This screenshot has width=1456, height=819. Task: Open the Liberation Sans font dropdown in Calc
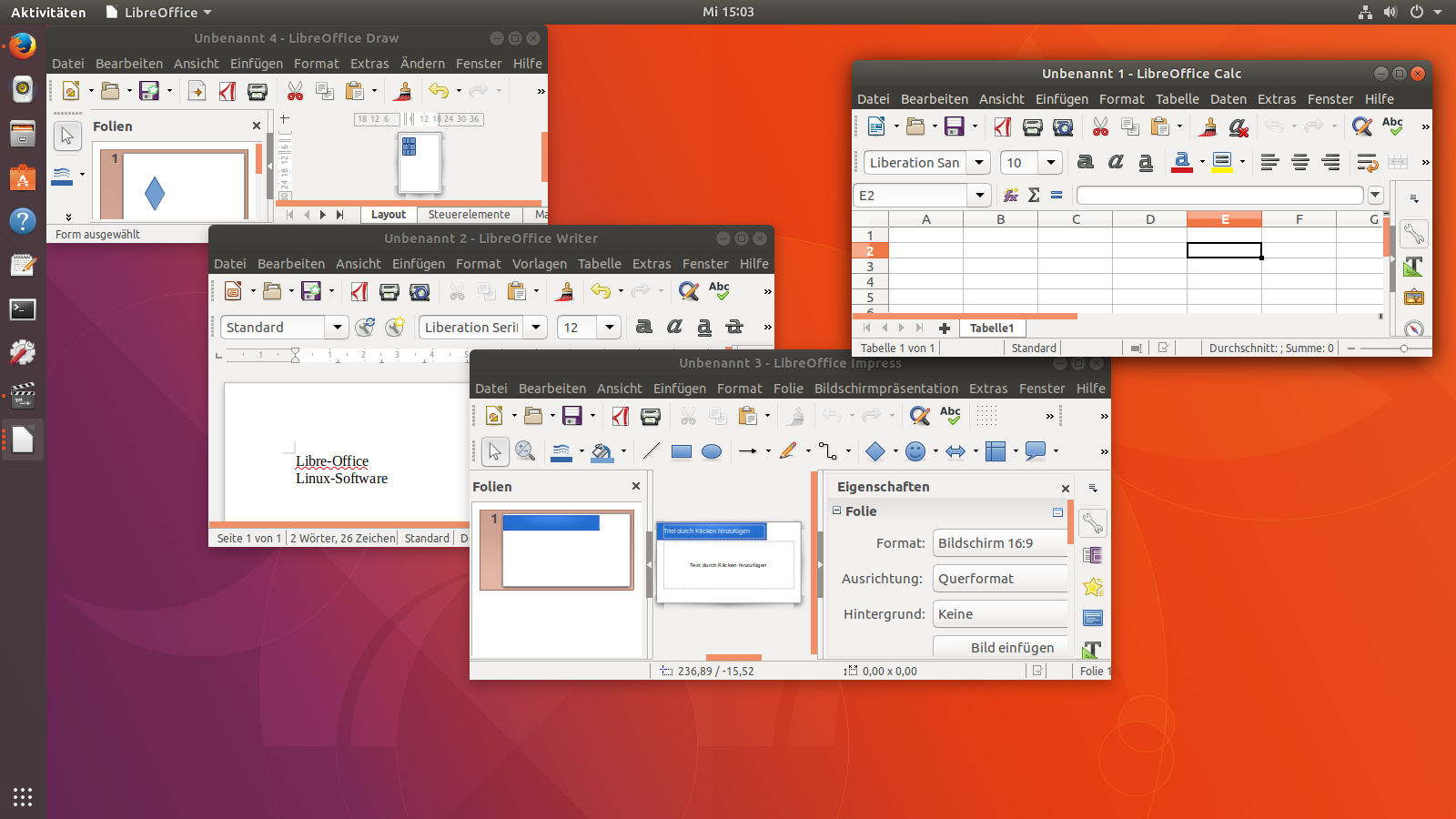click(979, 163)
